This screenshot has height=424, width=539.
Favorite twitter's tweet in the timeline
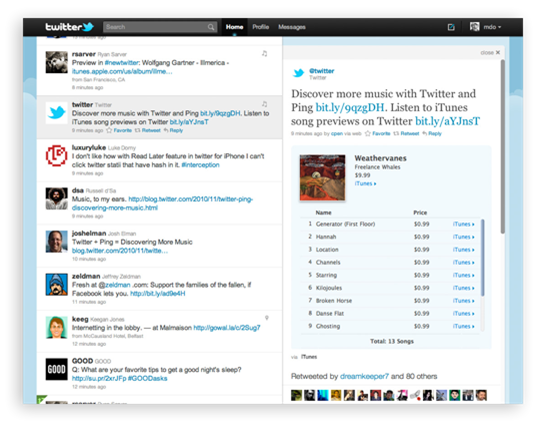pyautogui.click(x=119, y=130)
